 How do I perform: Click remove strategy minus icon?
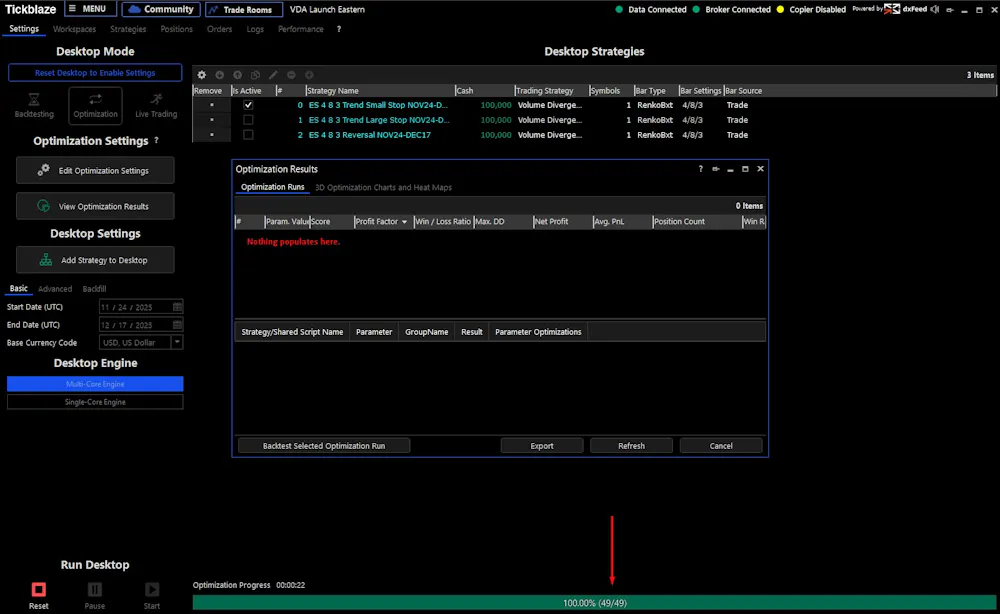(x=291, y=75)
